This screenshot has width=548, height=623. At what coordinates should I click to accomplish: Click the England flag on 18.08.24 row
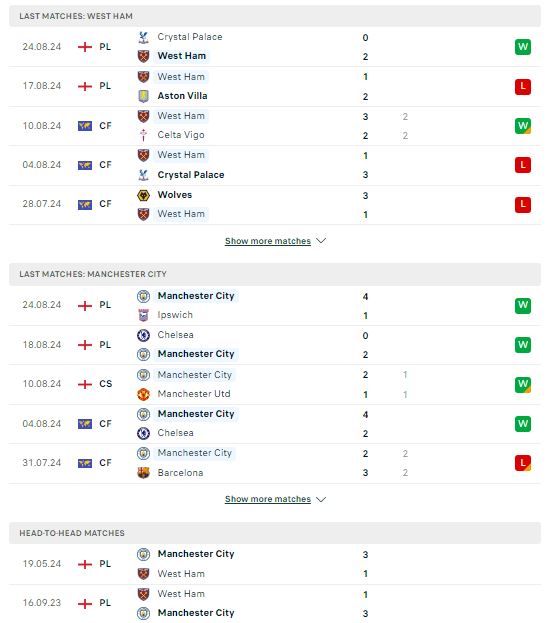click(85, 345)
